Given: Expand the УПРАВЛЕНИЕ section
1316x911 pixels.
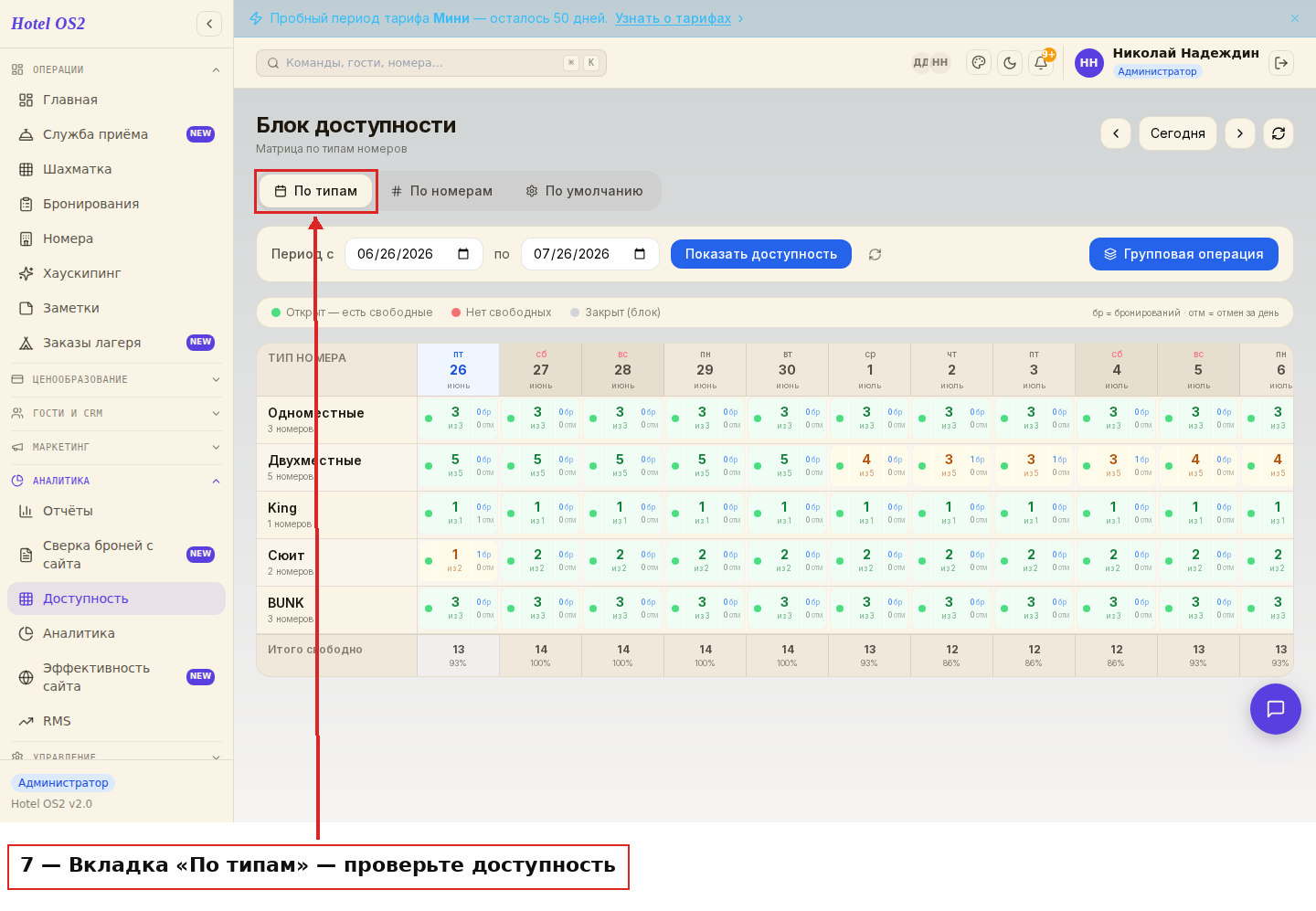Looking at the screenshot, I should (116, 757).
